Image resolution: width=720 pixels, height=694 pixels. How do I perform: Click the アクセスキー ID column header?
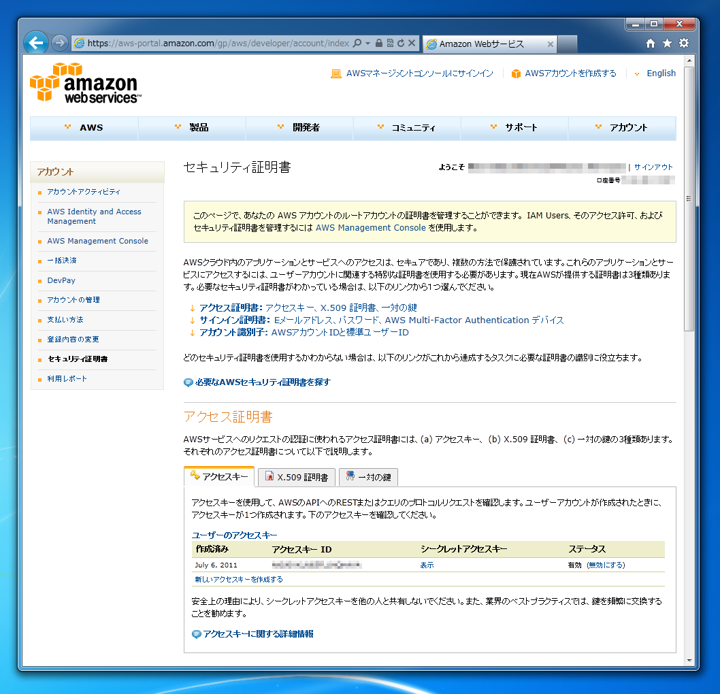pos(302,550)
